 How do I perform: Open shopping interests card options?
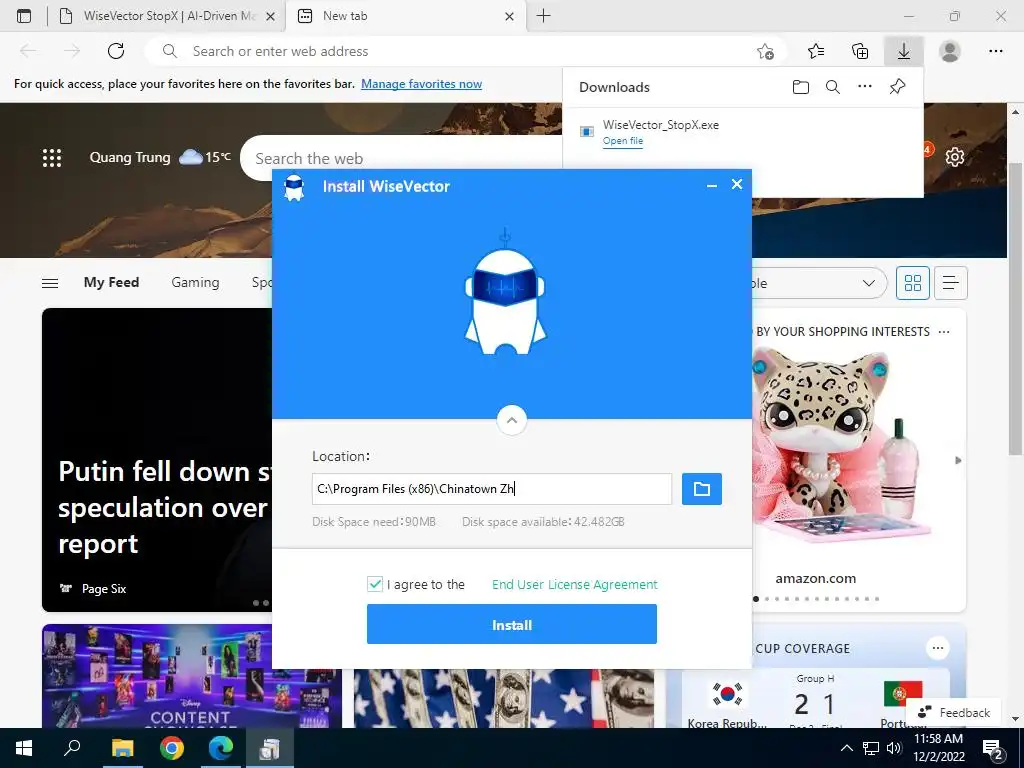pos(944,332)
